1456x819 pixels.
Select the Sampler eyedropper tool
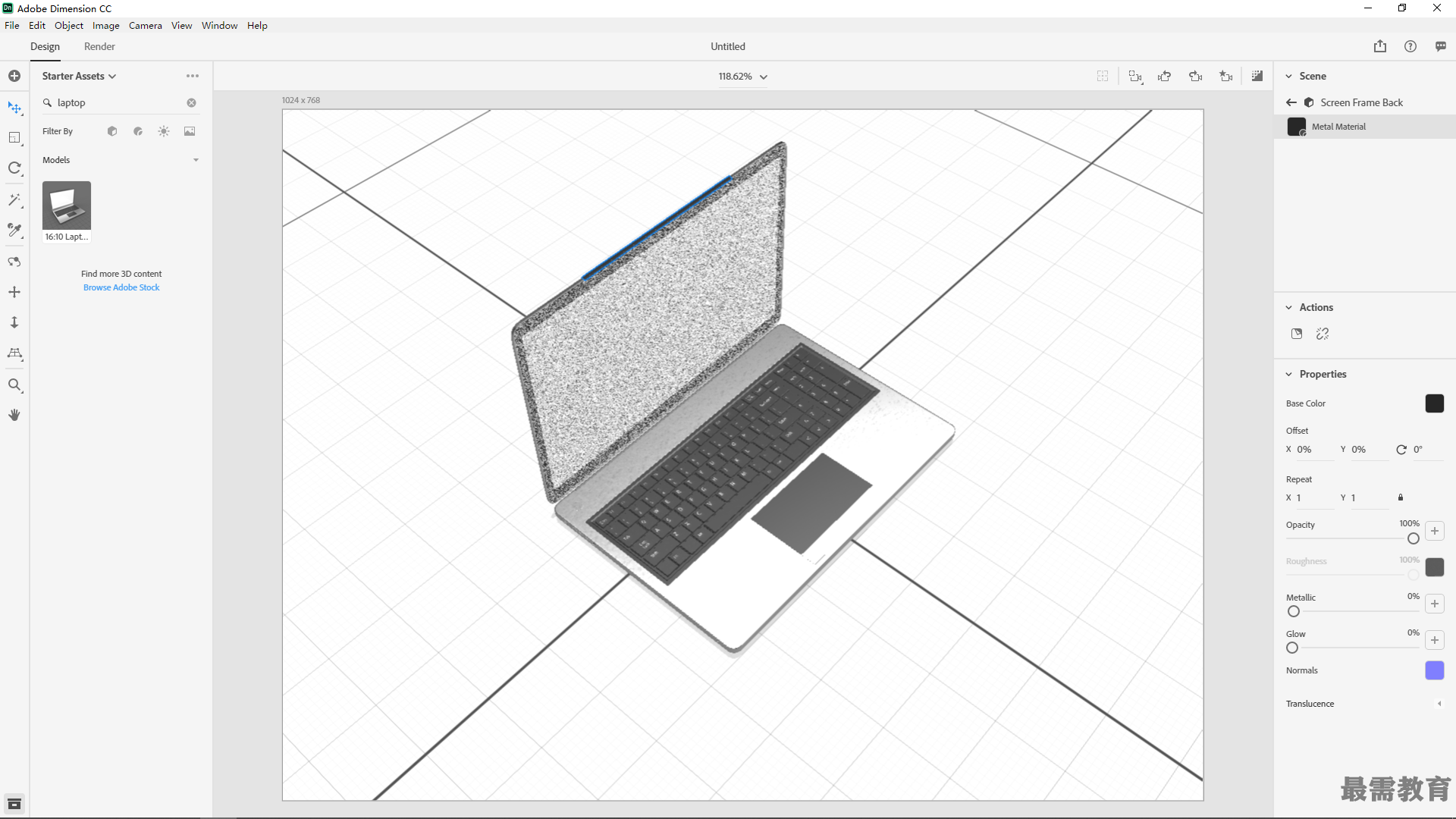coord(14,230)
